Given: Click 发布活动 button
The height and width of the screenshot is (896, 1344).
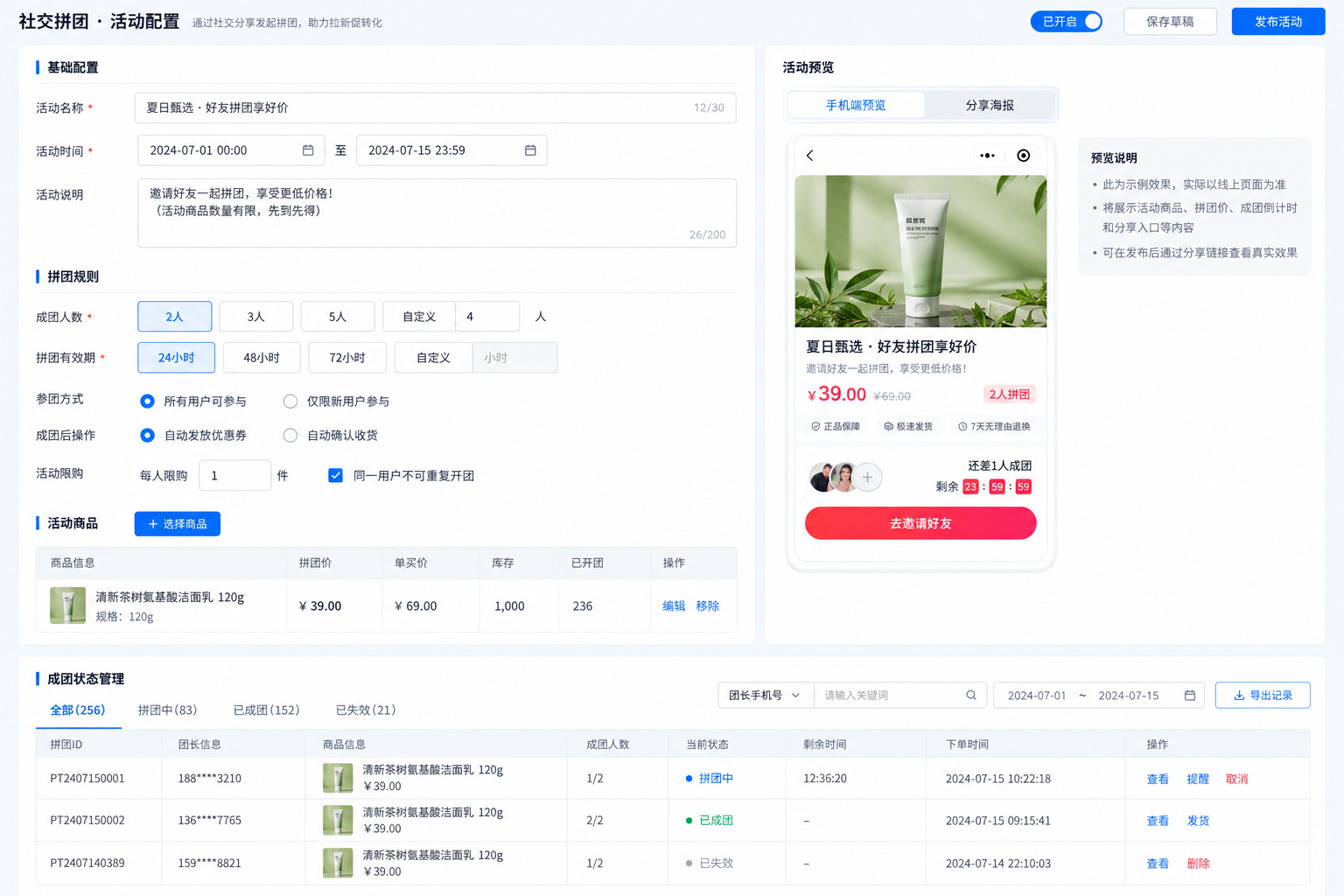Looking at the screenshot, I should 1278,21.
